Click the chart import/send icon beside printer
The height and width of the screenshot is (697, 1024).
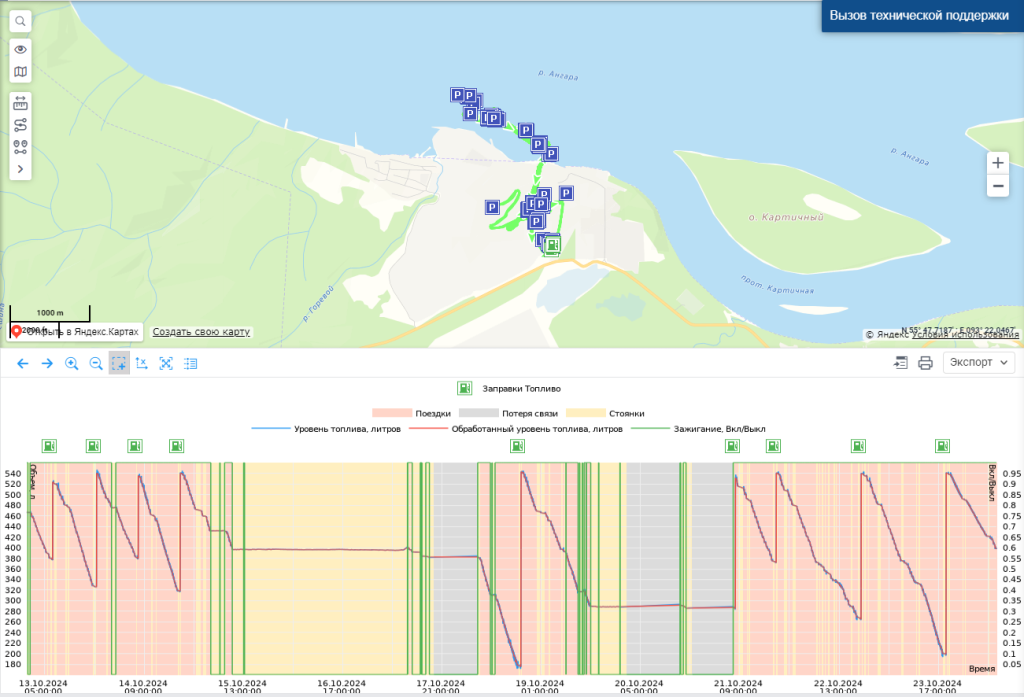tap(901, 363)
